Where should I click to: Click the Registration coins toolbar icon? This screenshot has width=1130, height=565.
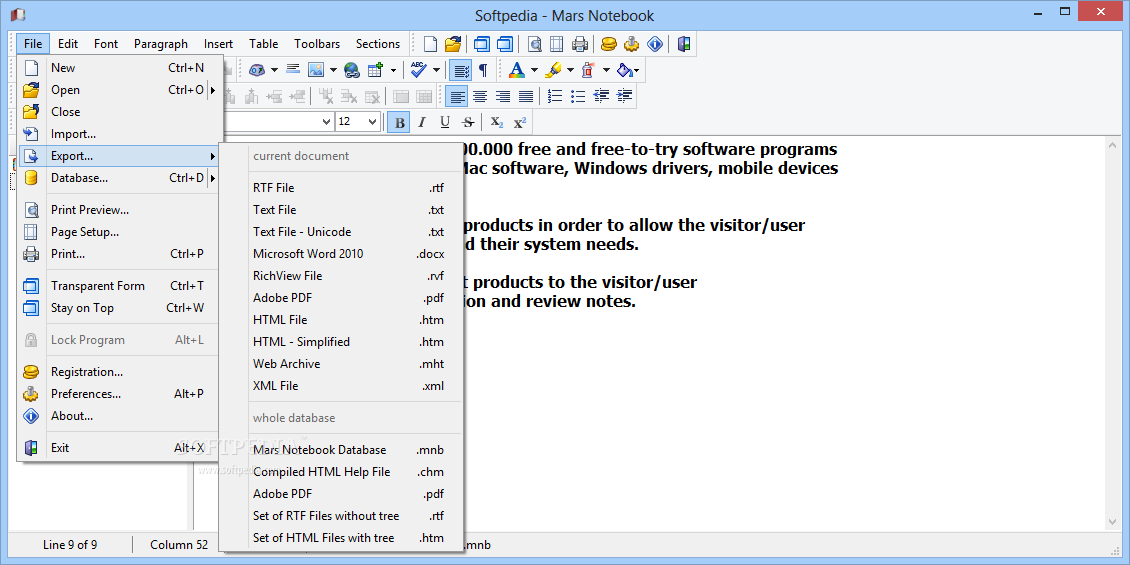click(x=609, y=44)
